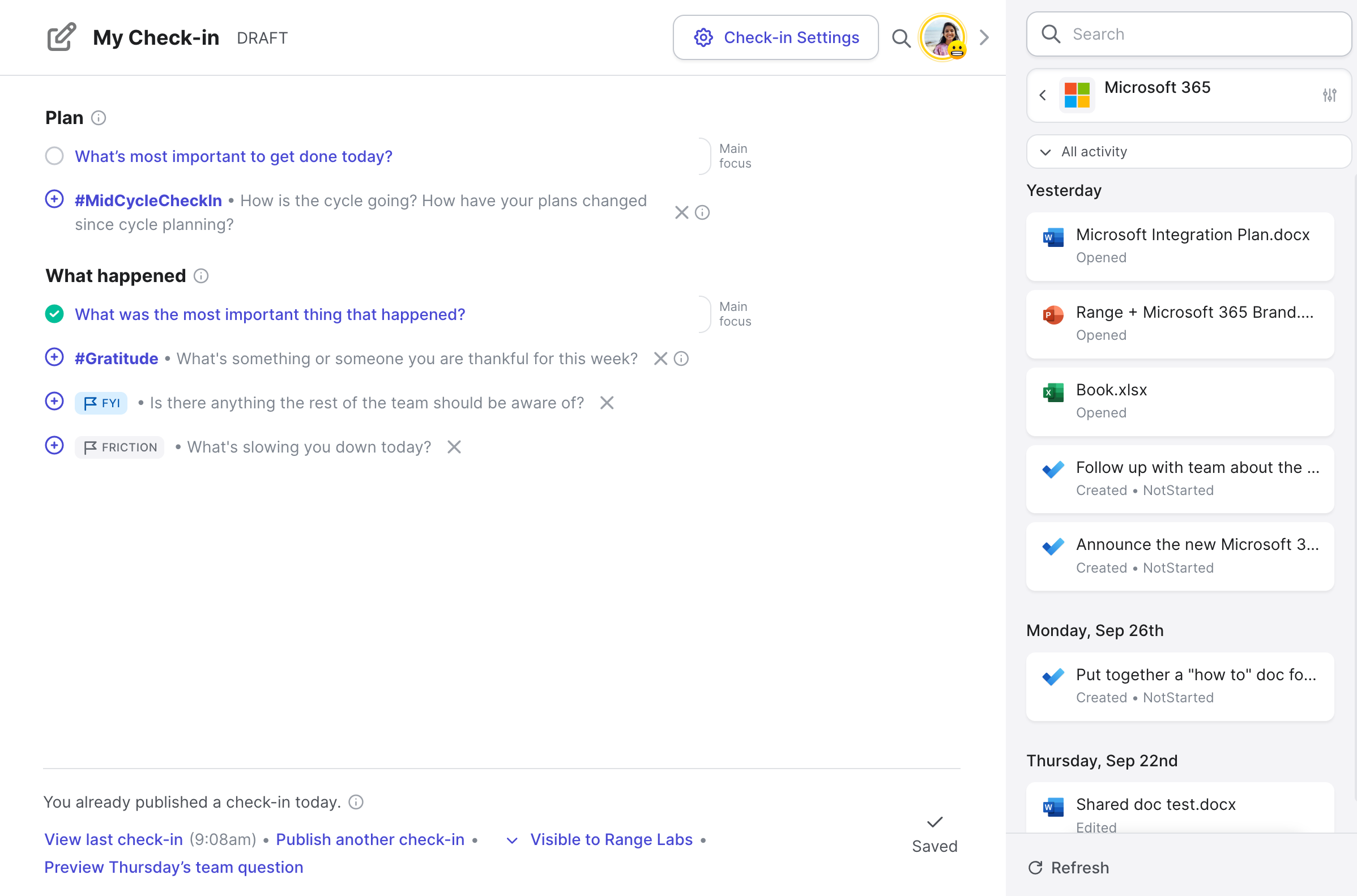Toggle circle beside most important today question
The width and height of the screenshot is (1357, 896).
(54, 156)
